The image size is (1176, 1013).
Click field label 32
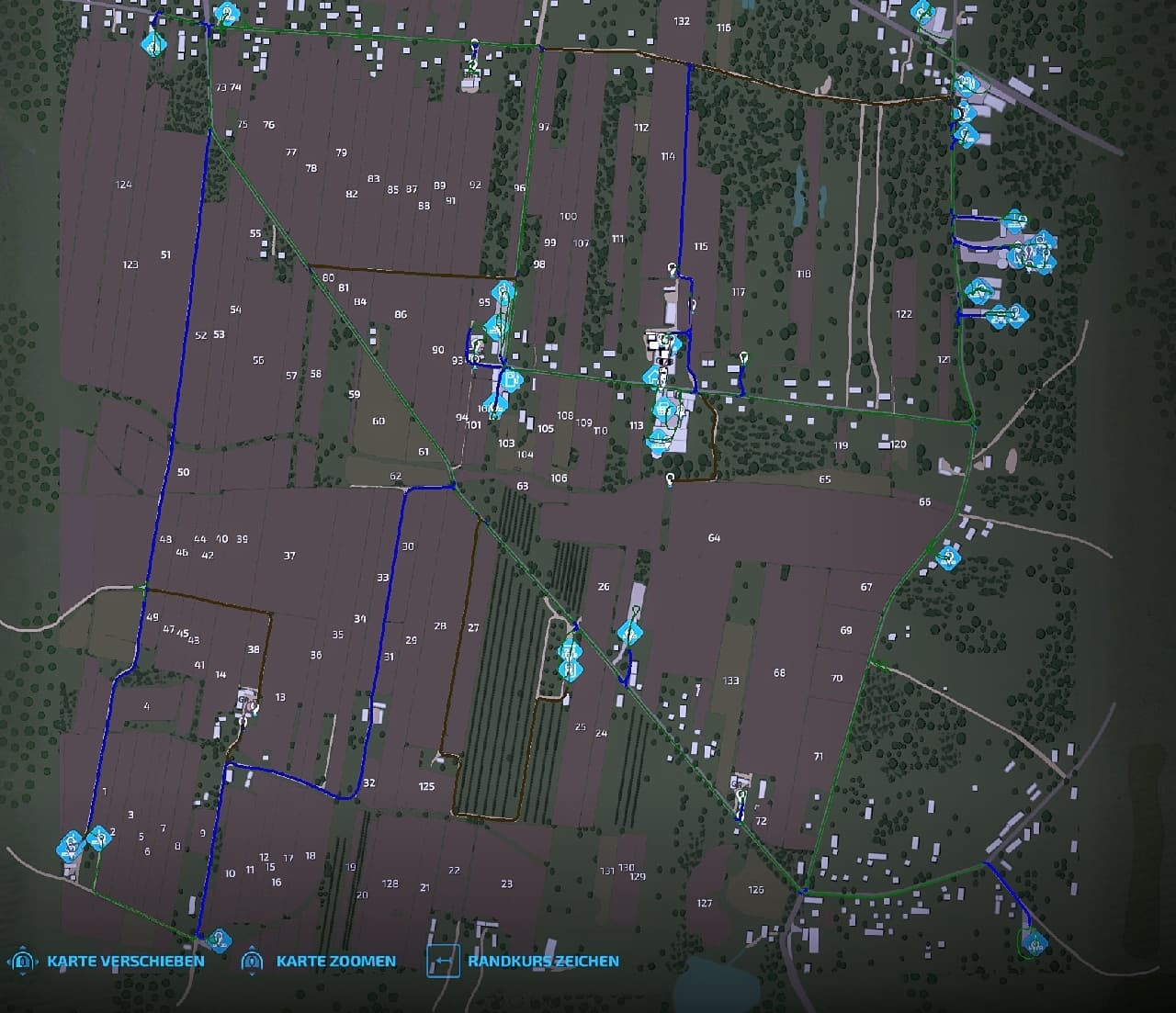tap(369, 783)
